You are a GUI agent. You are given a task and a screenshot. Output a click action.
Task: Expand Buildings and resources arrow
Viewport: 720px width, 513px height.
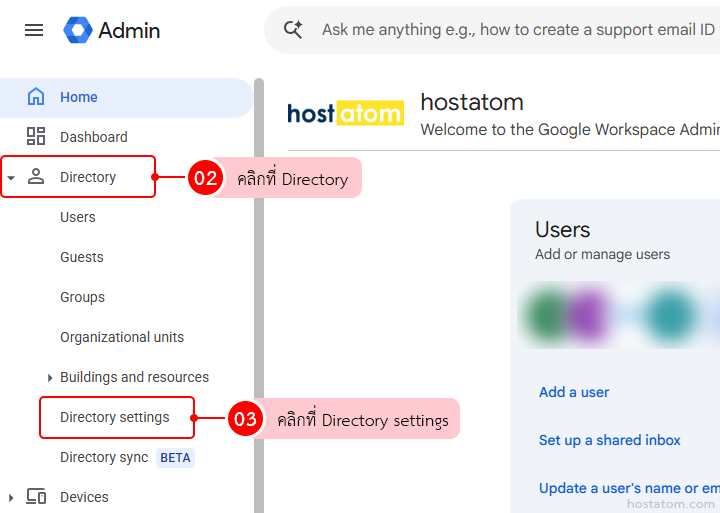pos(50,378)
